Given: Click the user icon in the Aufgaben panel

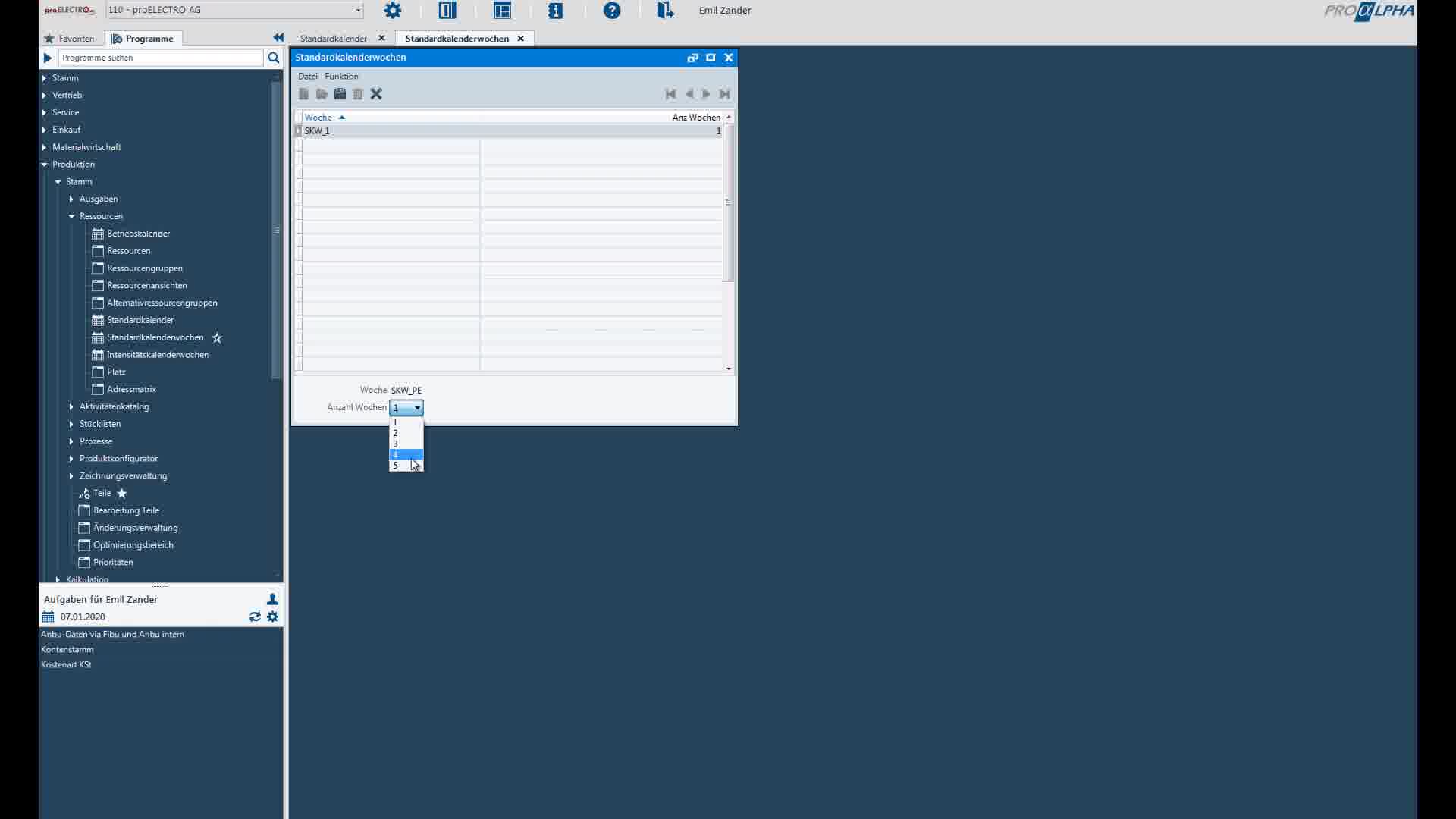Looking at the screenshot, I should point(272,599).
